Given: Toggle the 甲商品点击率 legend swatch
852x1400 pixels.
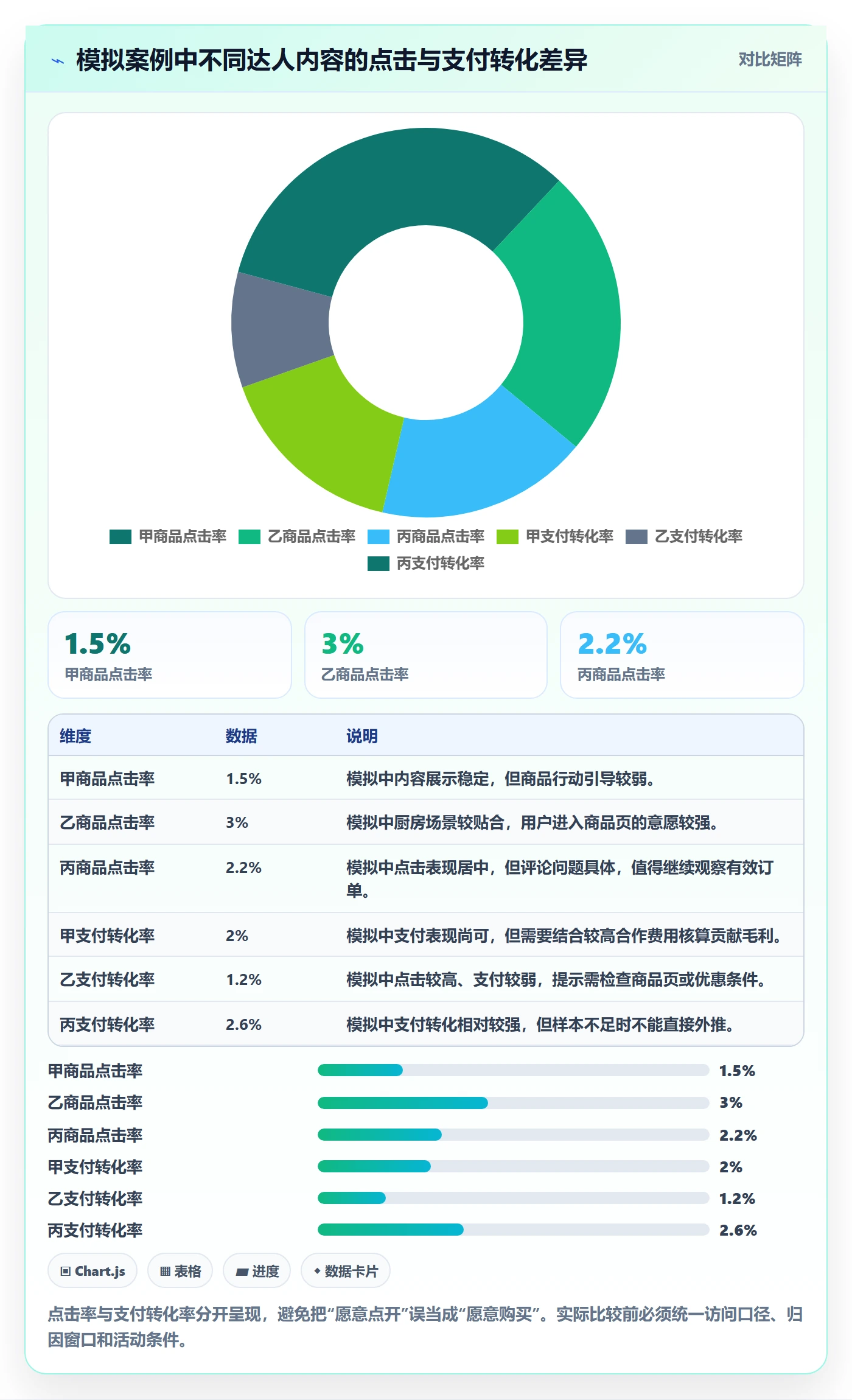Looking at the screenshot, I should point(120,537).
